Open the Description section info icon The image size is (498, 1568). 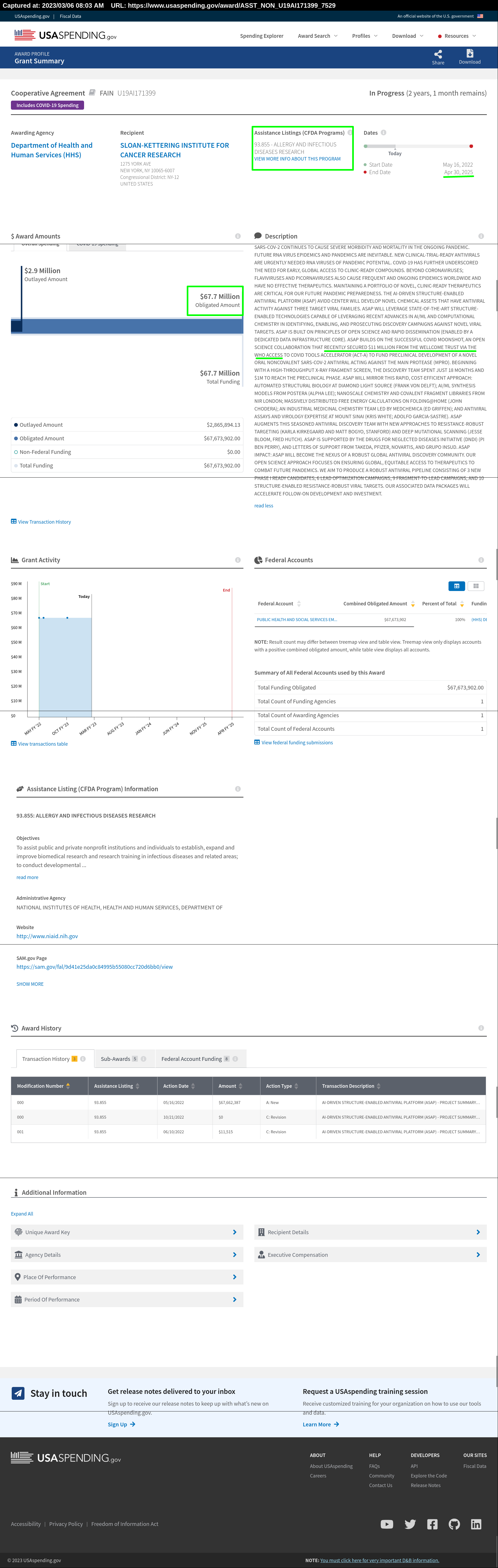pyautogui.click(x=481, y=236)
